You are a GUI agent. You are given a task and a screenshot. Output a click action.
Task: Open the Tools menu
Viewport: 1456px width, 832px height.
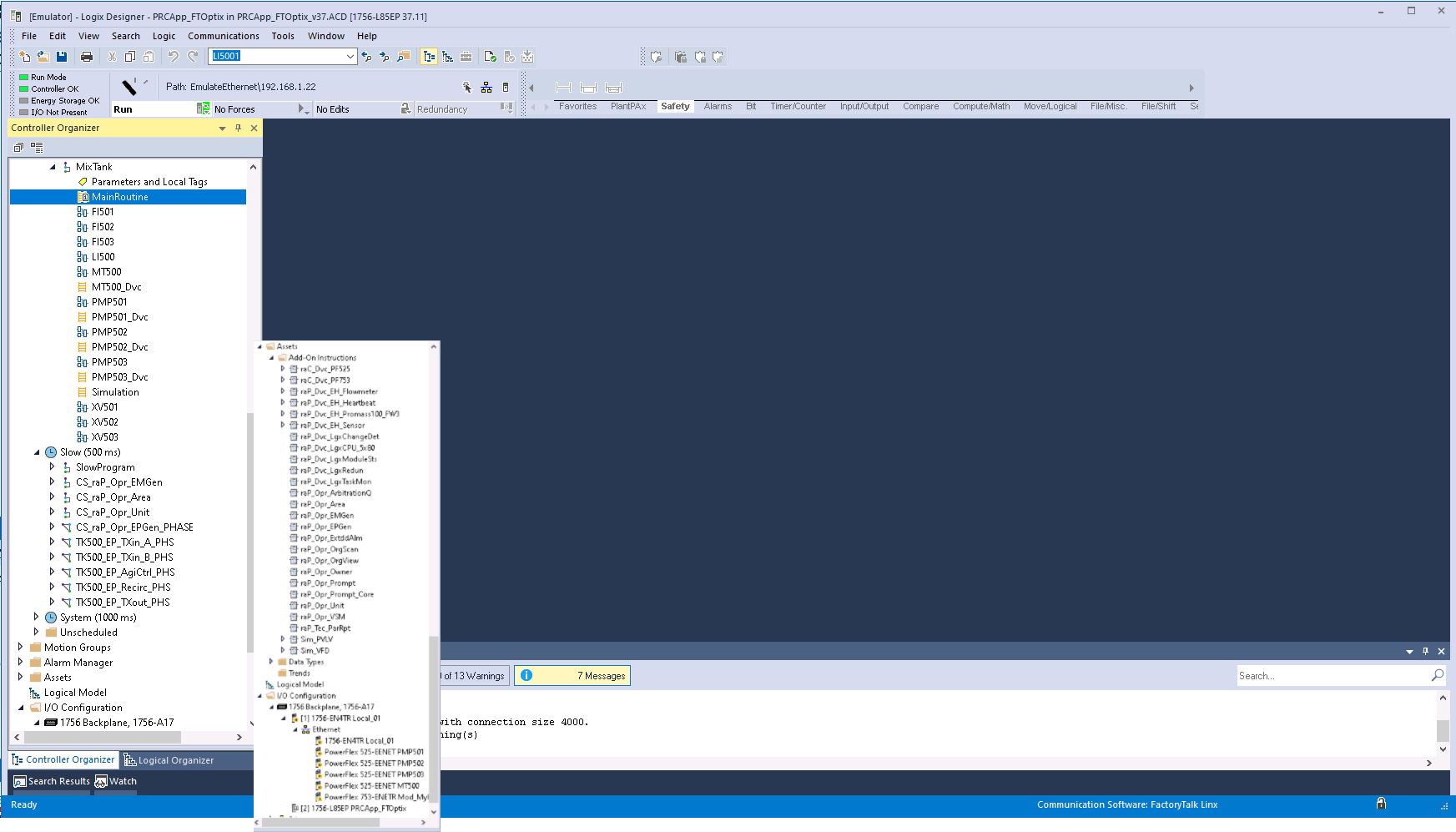283,36
